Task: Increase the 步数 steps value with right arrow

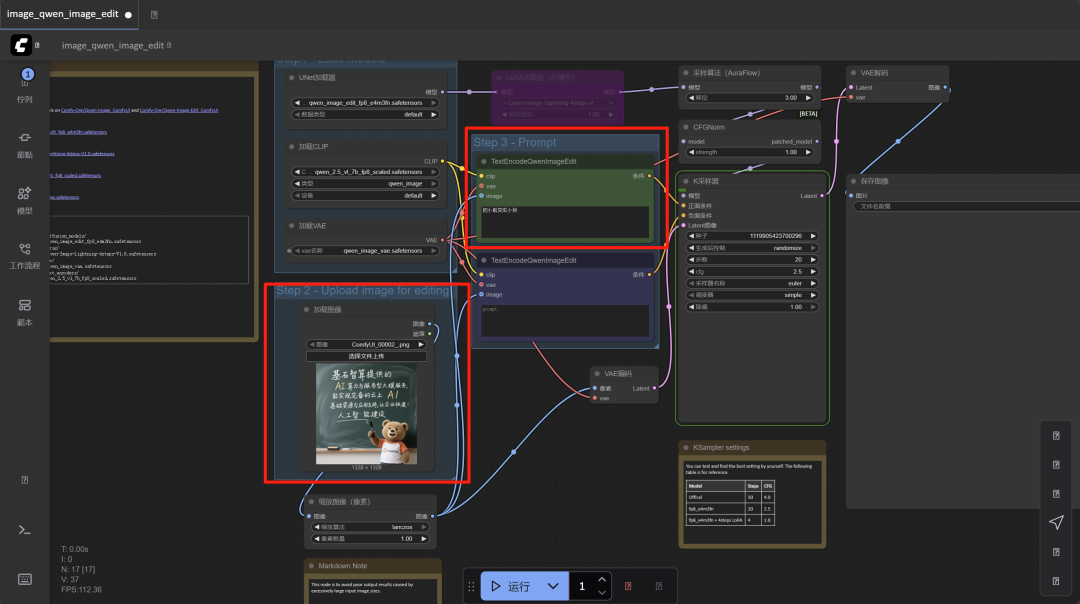Action: click(813, 260)
